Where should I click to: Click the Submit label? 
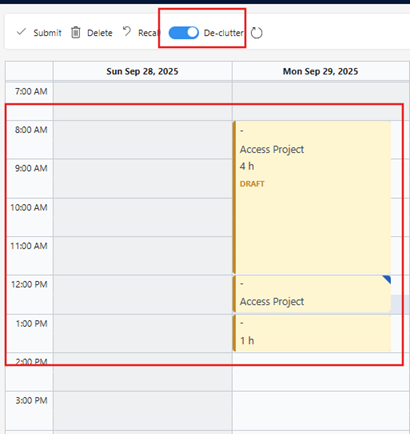point(47,33)
